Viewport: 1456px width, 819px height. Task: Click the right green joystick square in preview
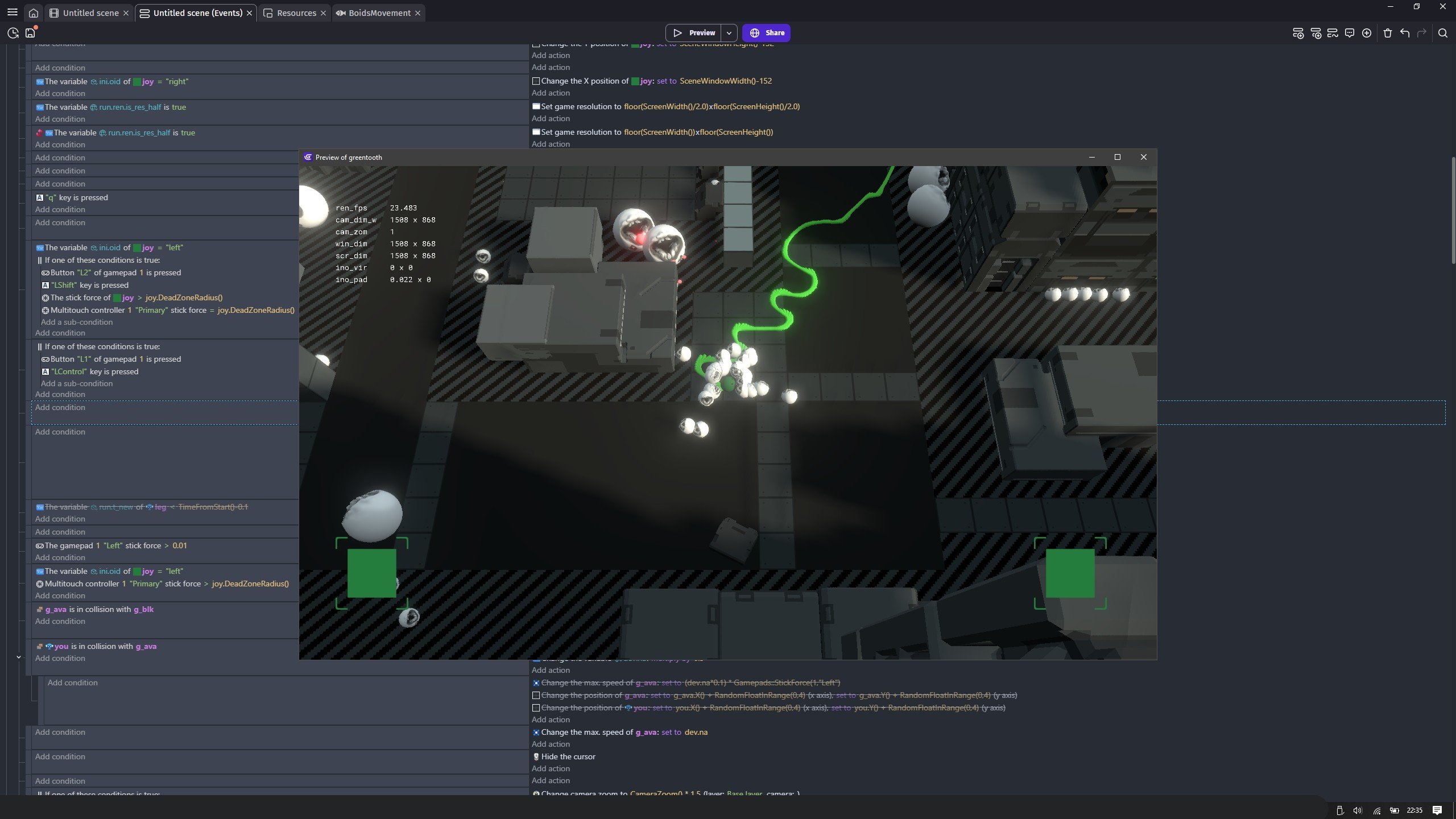[1070, 573]
